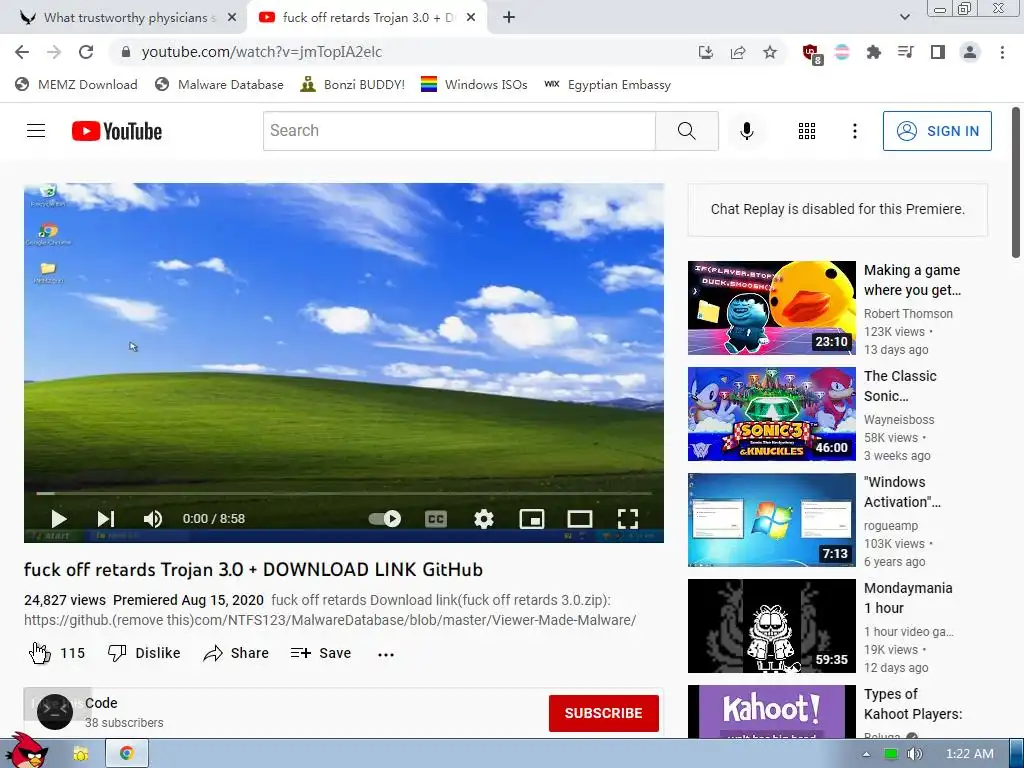The width and height of the screenshot is (1024, 768).
Task: Switch to theater mode
Action: point(579,519)
